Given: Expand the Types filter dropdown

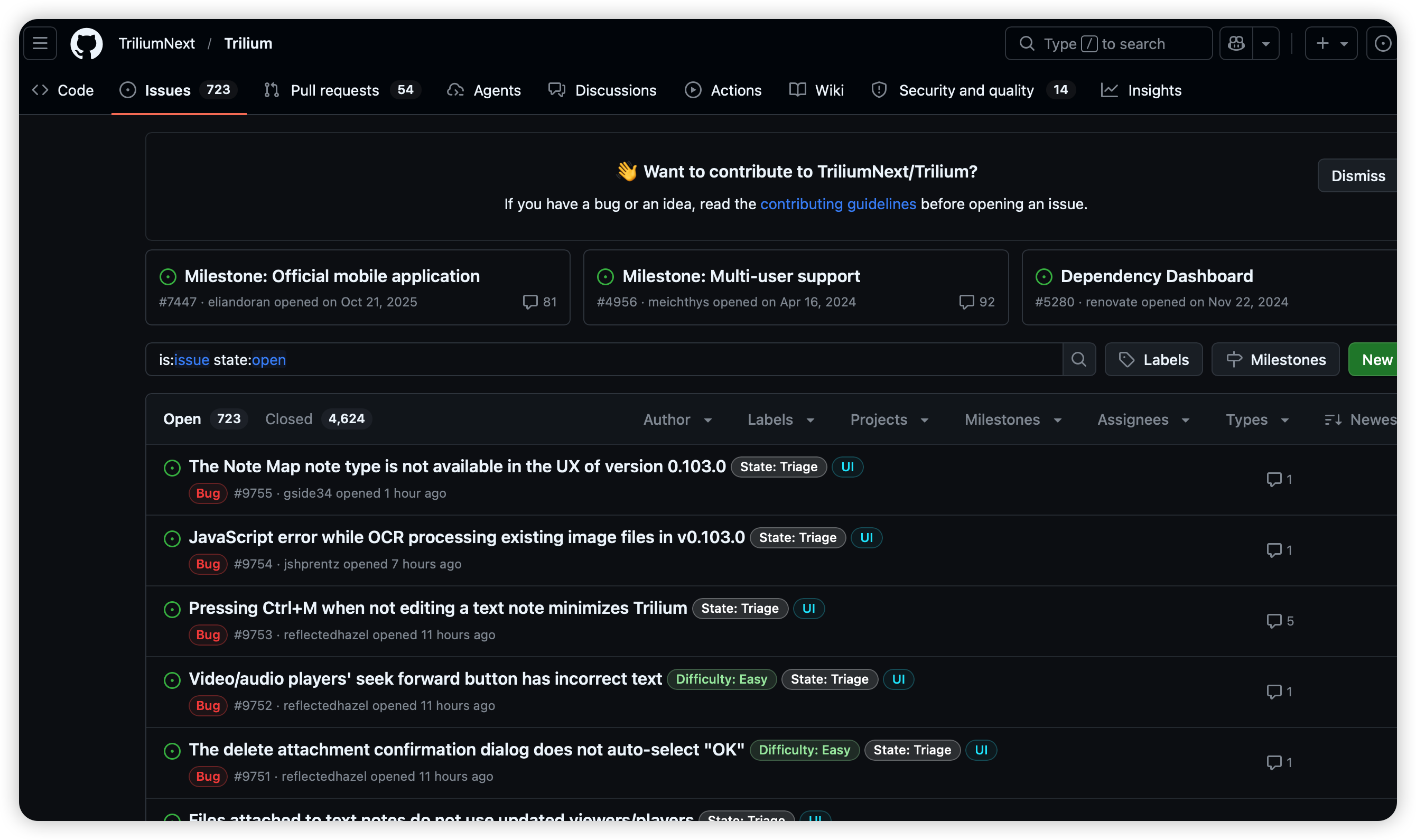Looking at the screenshot, I should pyautogui.click(x=1257, y=419).
